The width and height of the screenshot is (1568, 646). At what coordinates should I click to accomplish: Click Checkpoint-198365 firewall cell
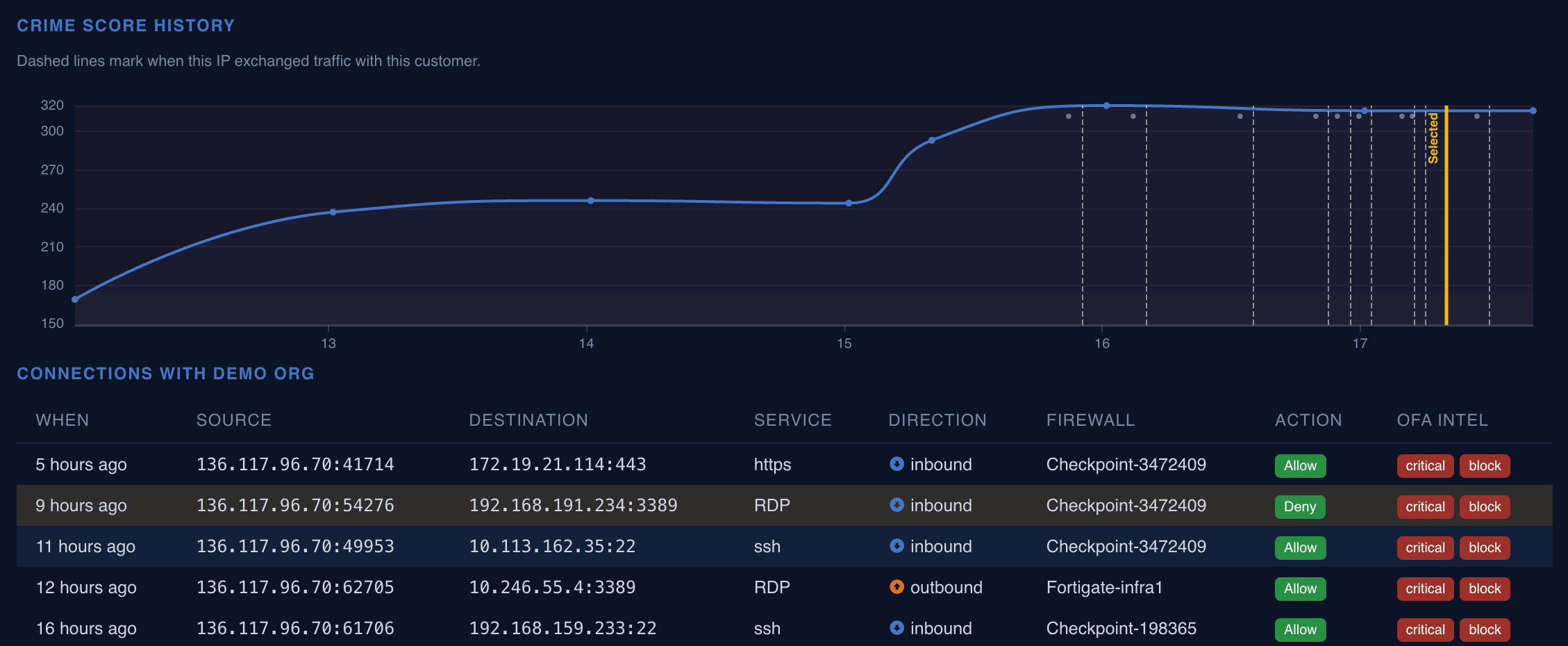click(x=1121, y=628)
